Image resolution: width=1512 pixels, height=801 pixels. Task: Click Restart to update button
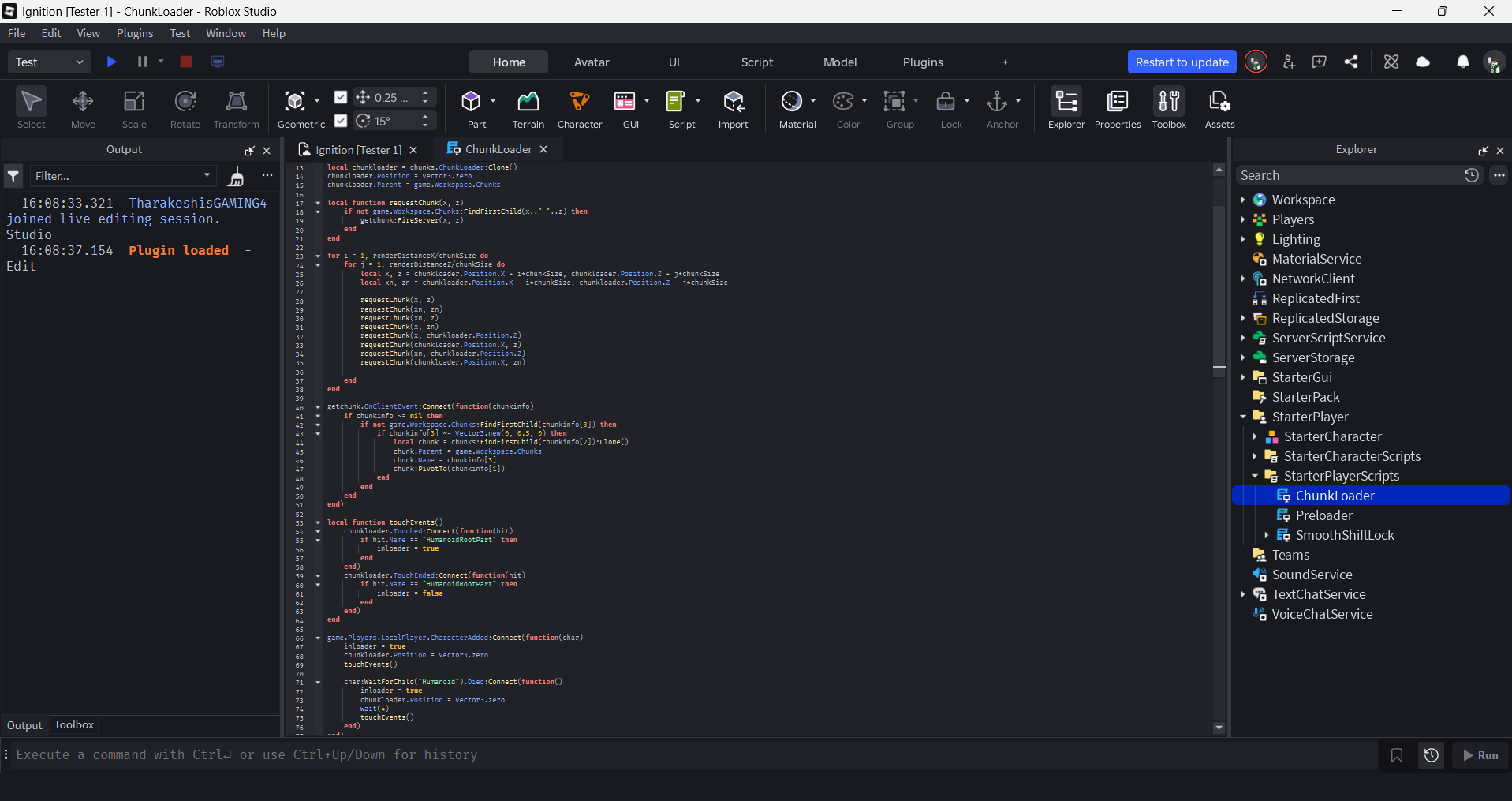point(1182,62)
